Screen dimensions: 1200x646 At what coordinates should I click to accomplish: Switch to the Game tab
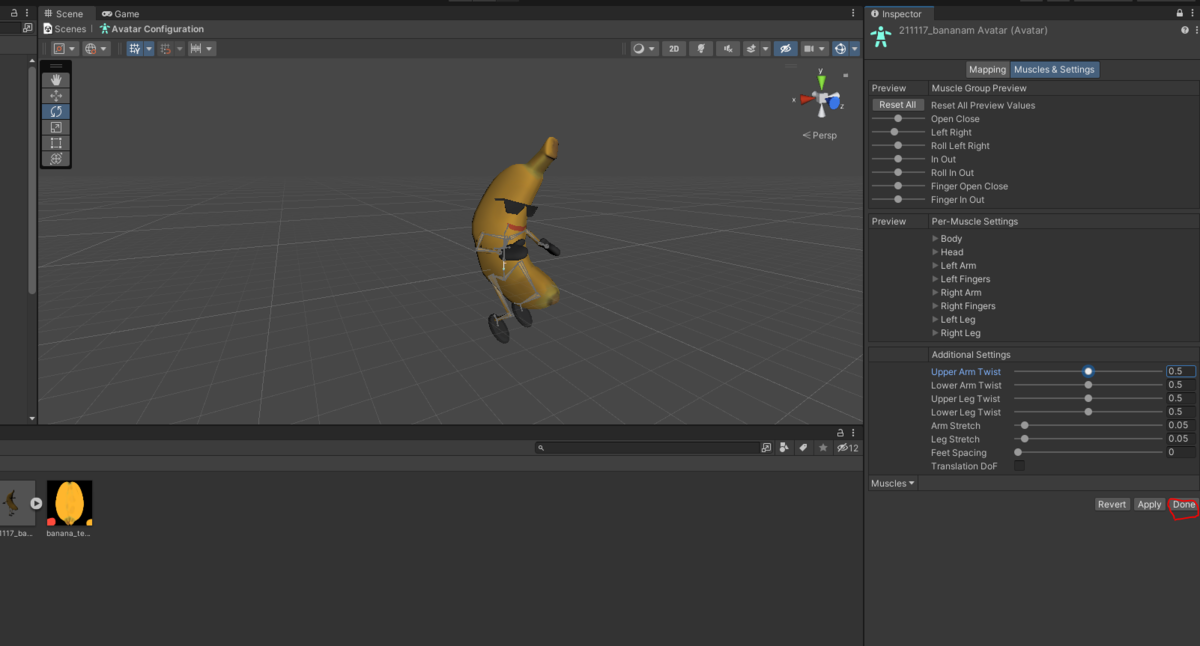pyautogui.click(x=121, y=14)
